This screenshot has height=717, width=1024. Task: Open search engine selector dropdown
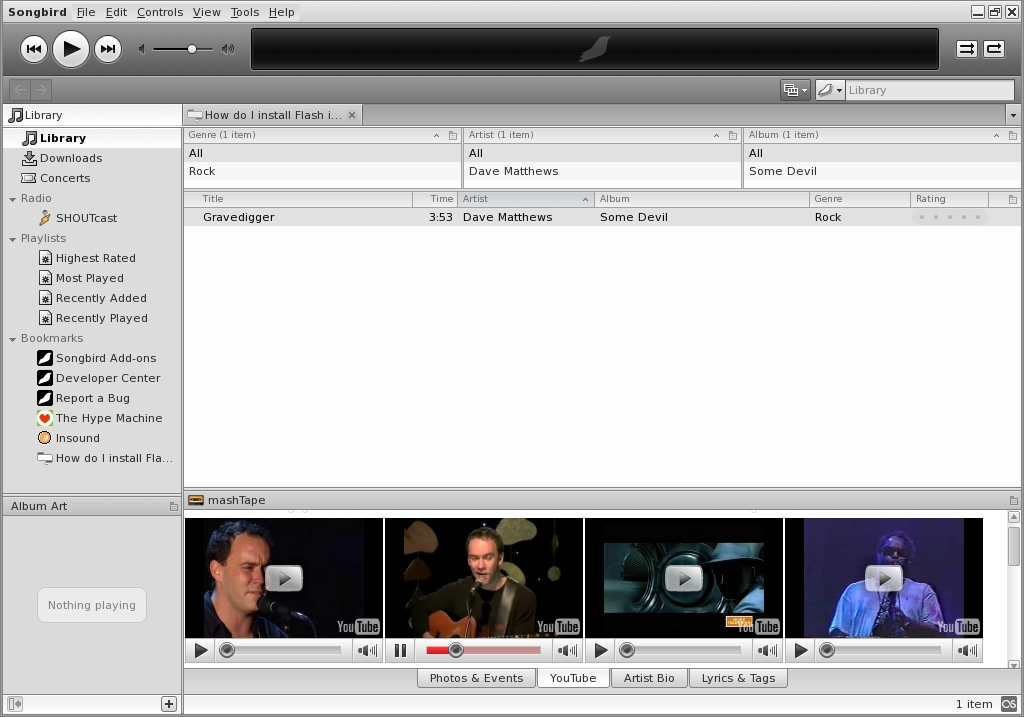[830, 90]
